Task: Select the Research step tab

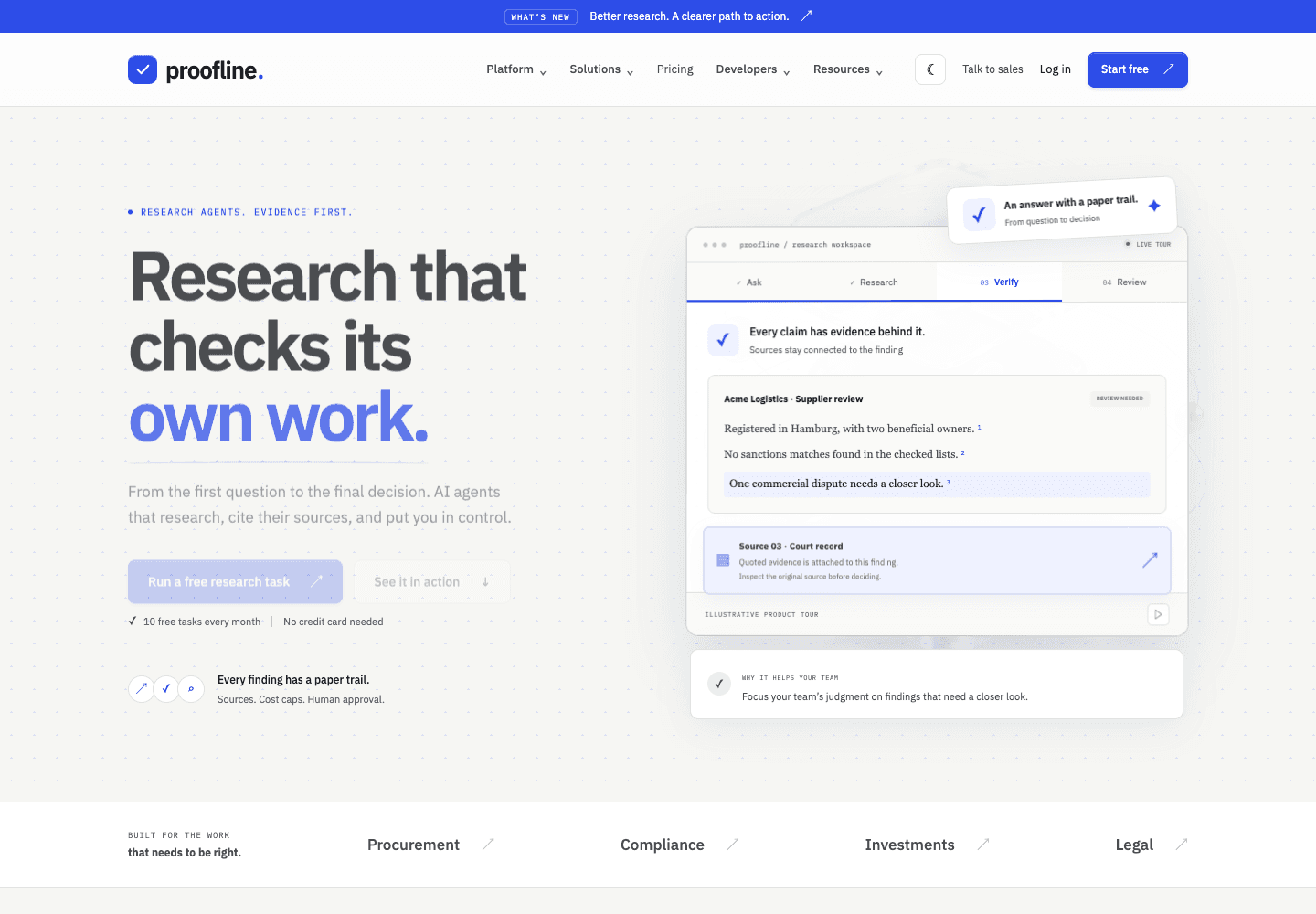Action: click(874, 282)
